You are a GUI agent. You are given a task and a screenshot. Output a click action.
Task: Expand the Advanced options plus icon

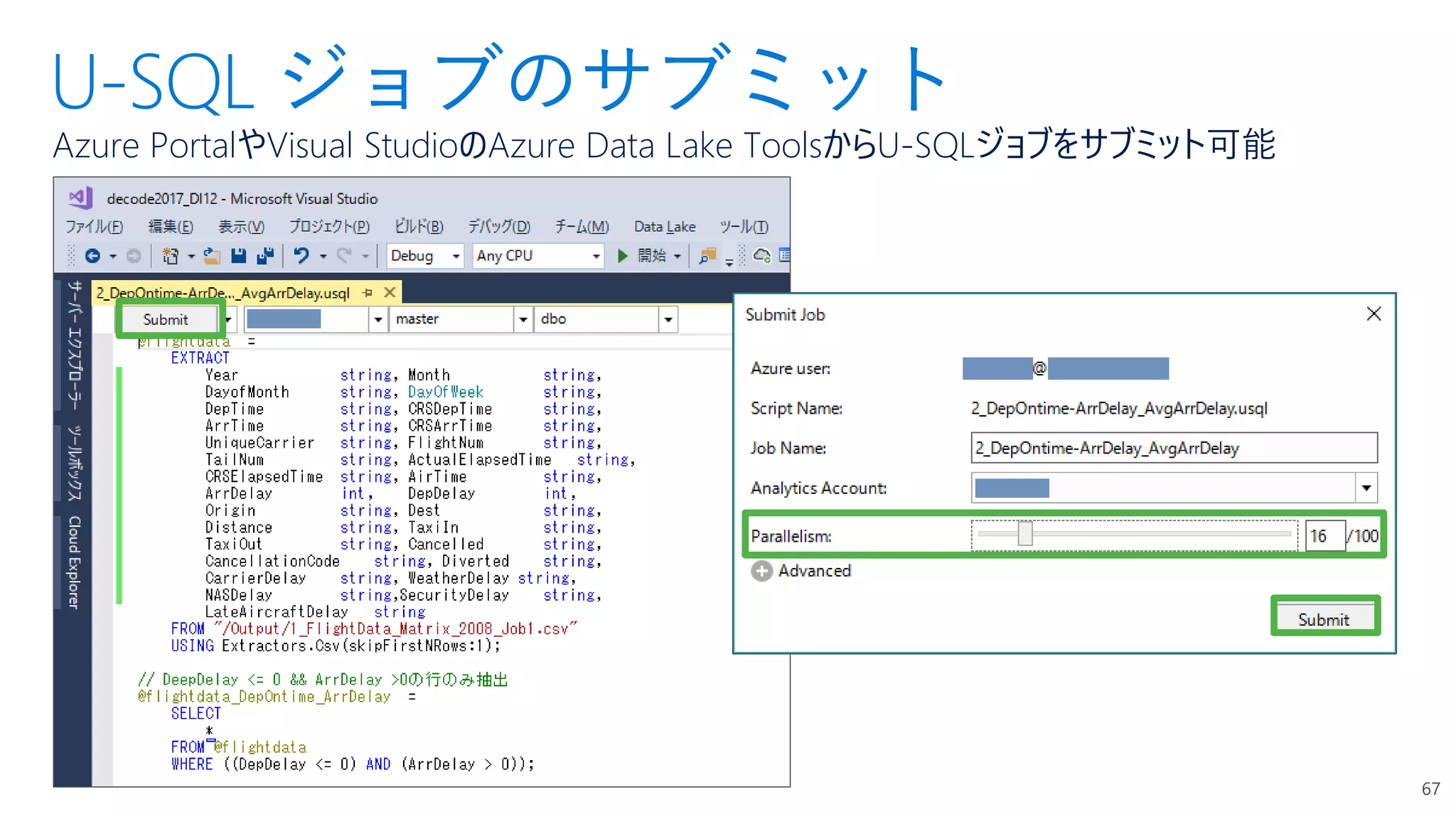tap(761, 571)
